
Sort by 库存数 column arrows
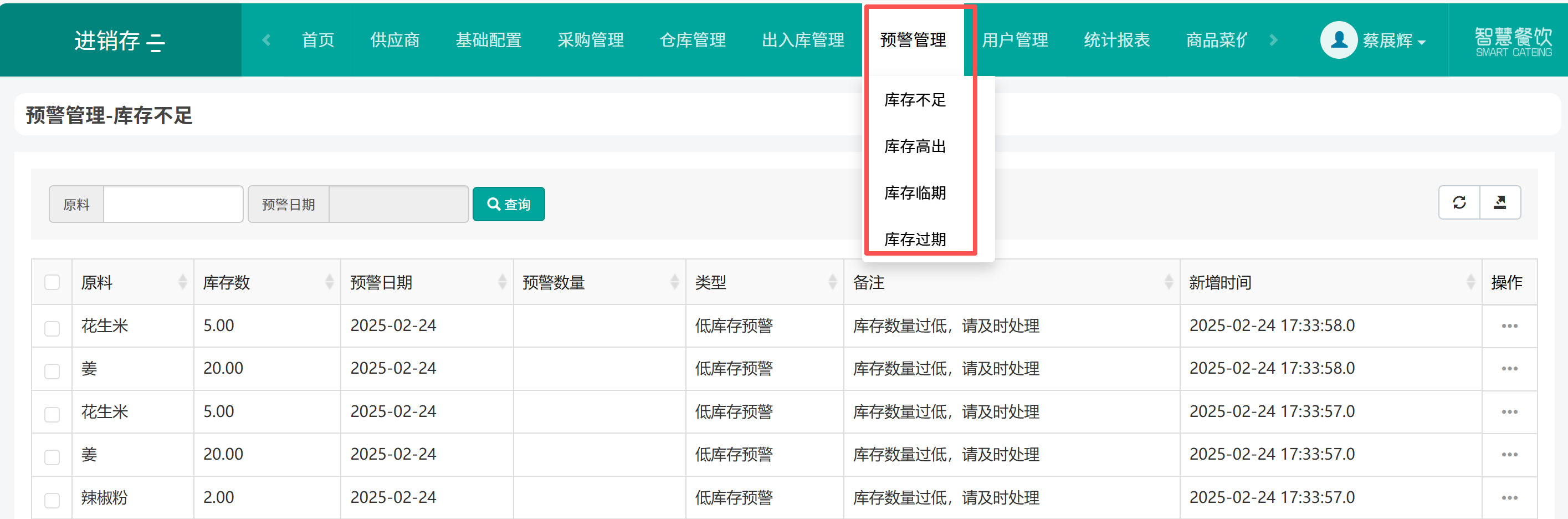(329, 282)
